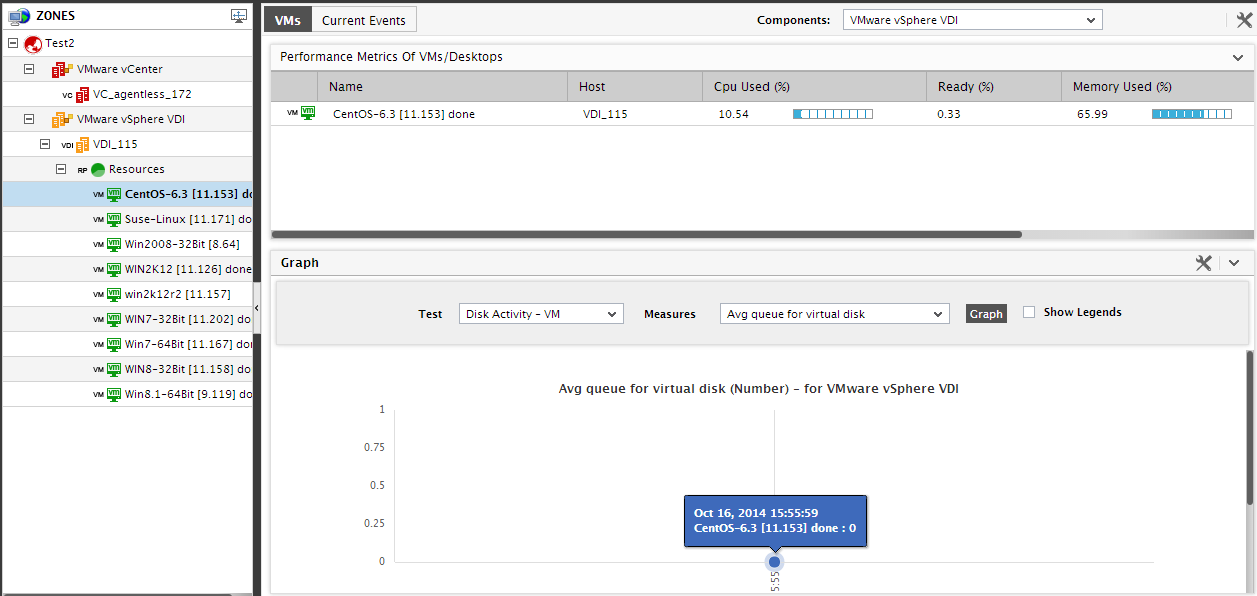Click the graph panel vertical scrollbar

(x=1250, y=428)
